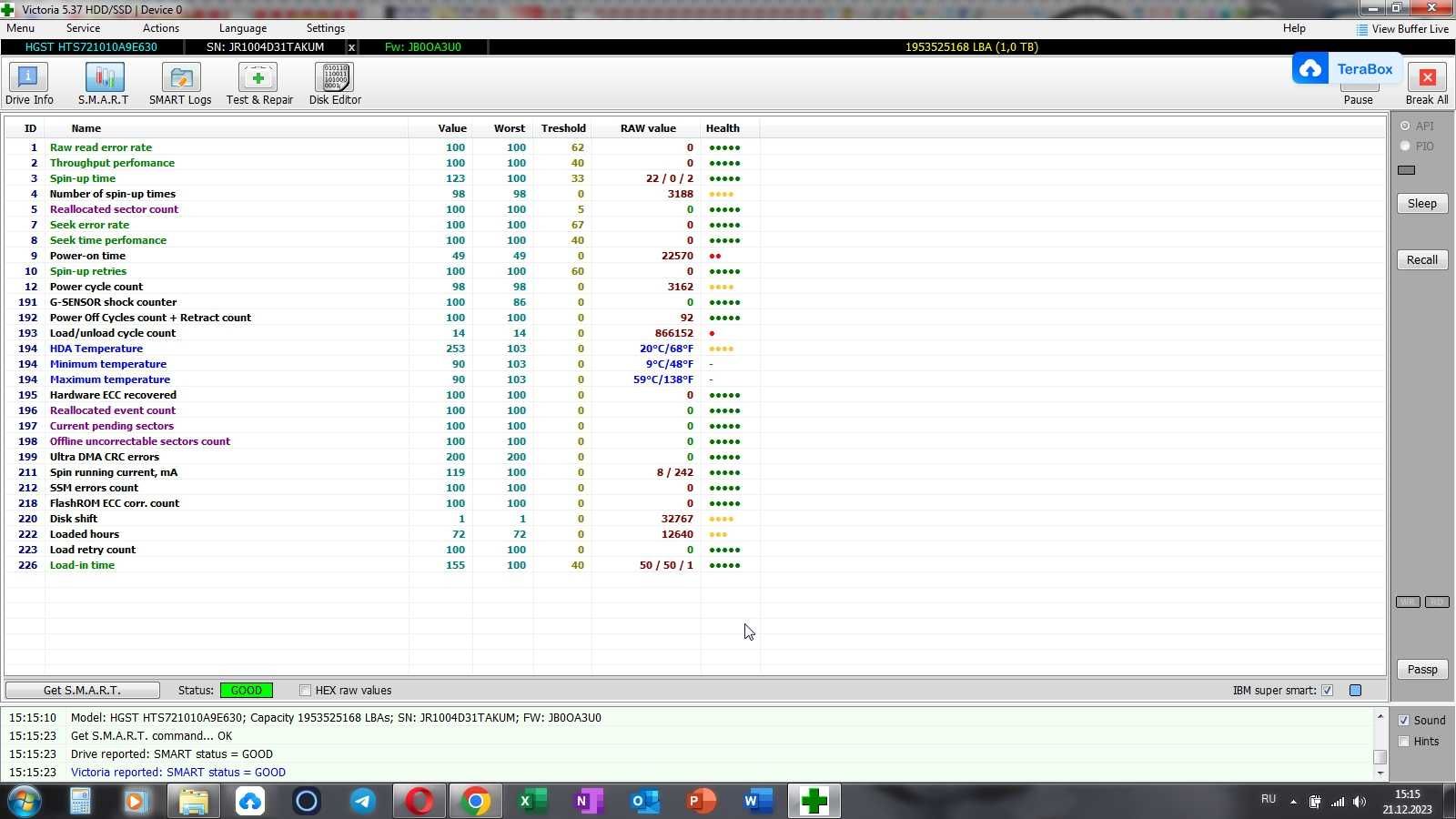Click the RAW value column header
The height and width of the screenshot is (819, 1456).
[648, 128]
